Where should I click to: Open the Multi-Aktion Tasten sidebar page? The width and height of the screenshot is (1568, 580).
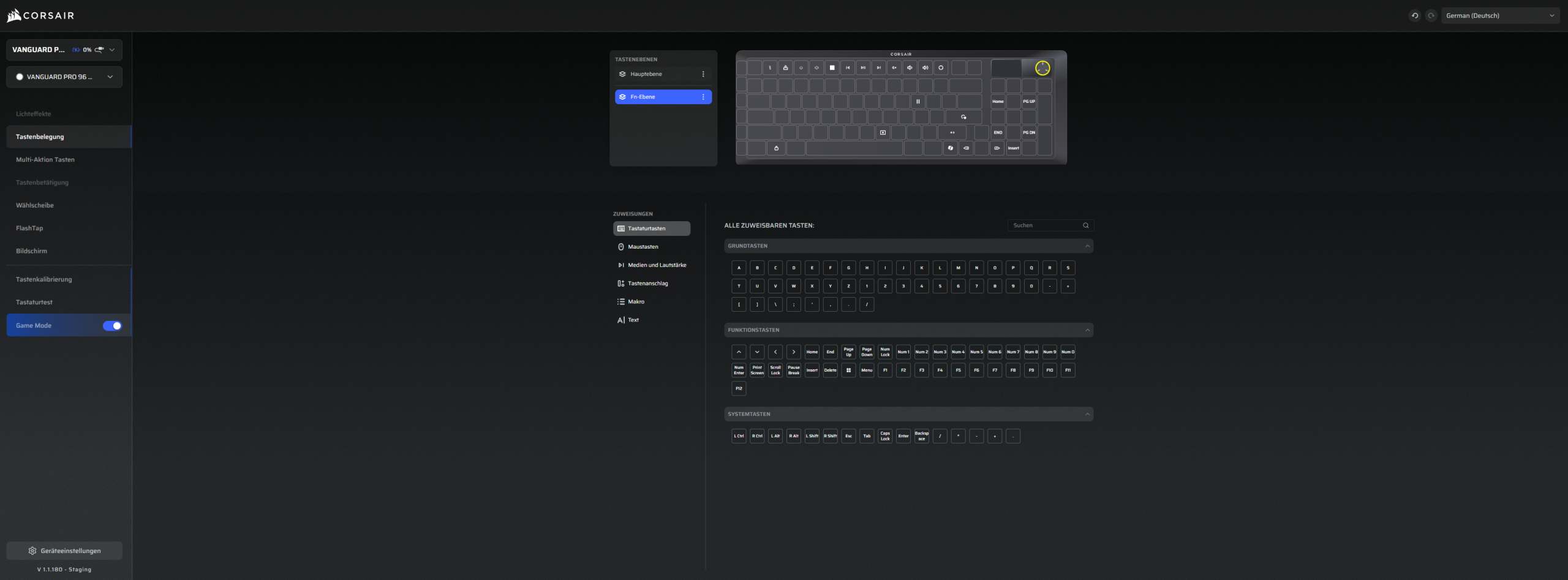45,160
